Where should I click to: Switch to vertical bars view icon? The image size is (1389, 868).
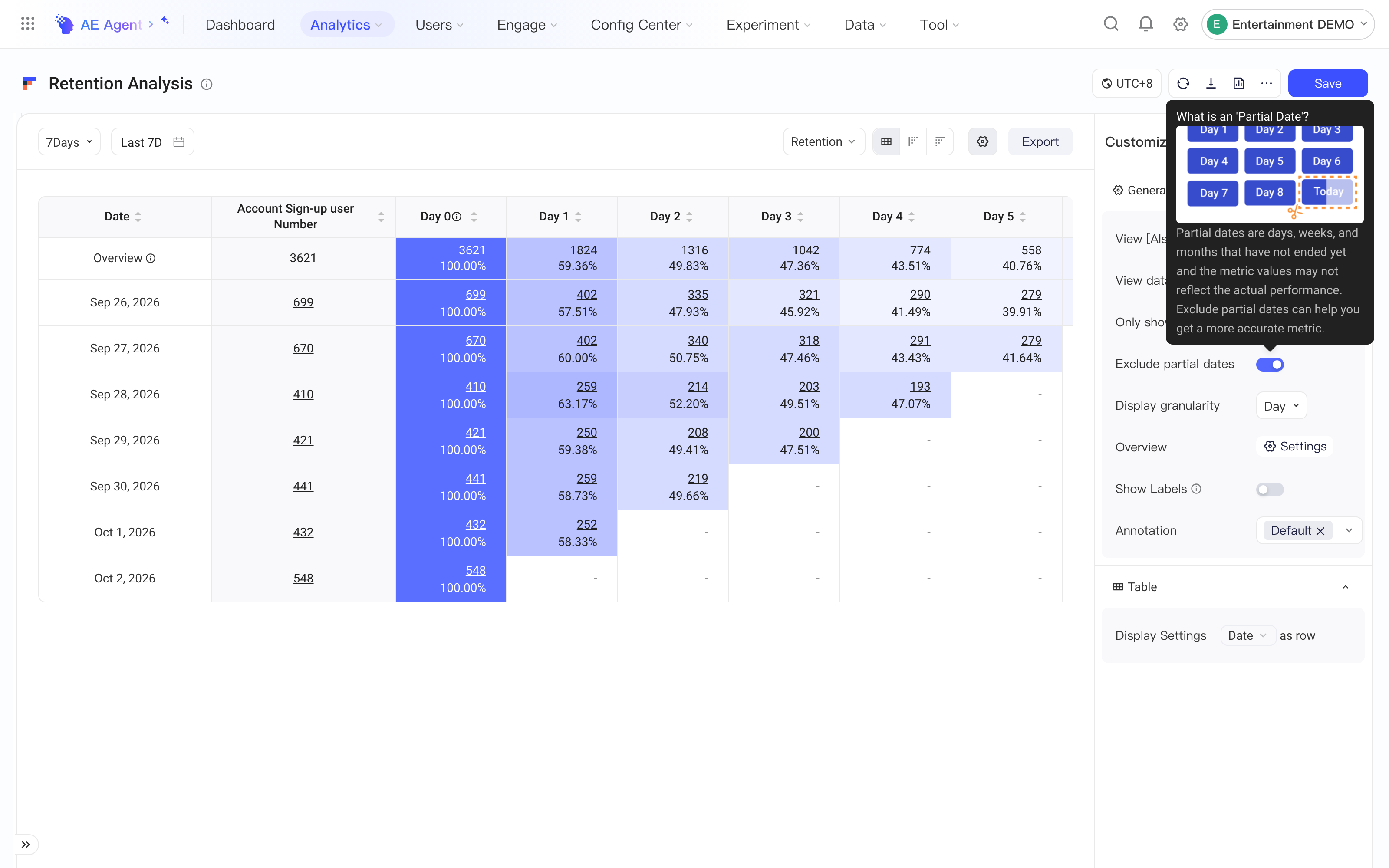pos(913,142)
